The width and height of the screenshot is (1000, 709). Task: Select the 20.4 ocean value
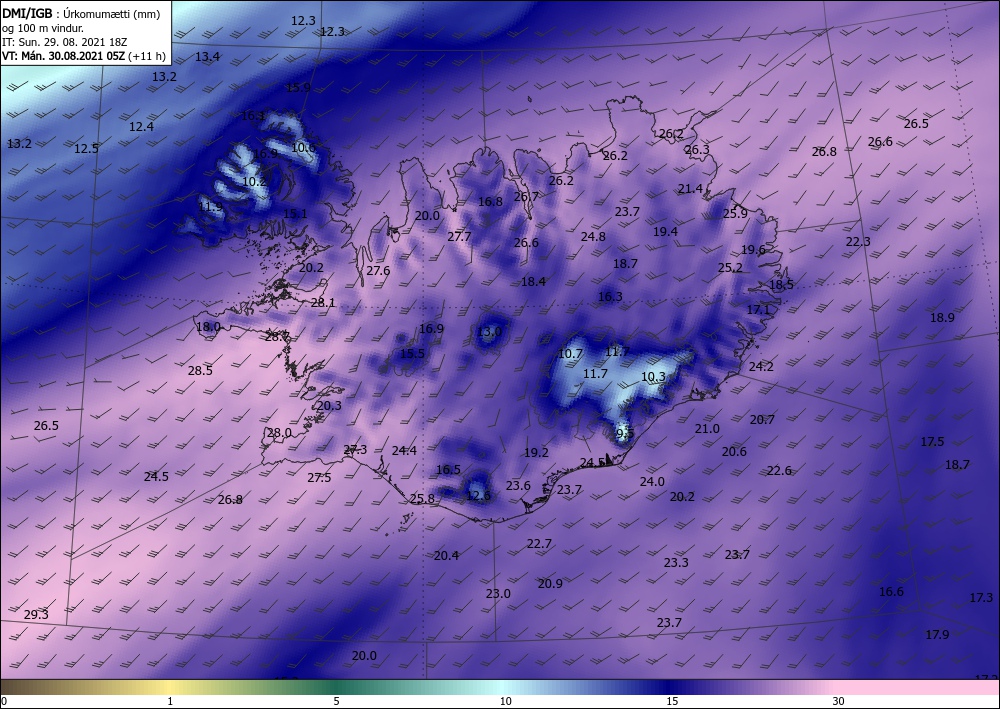446,555
